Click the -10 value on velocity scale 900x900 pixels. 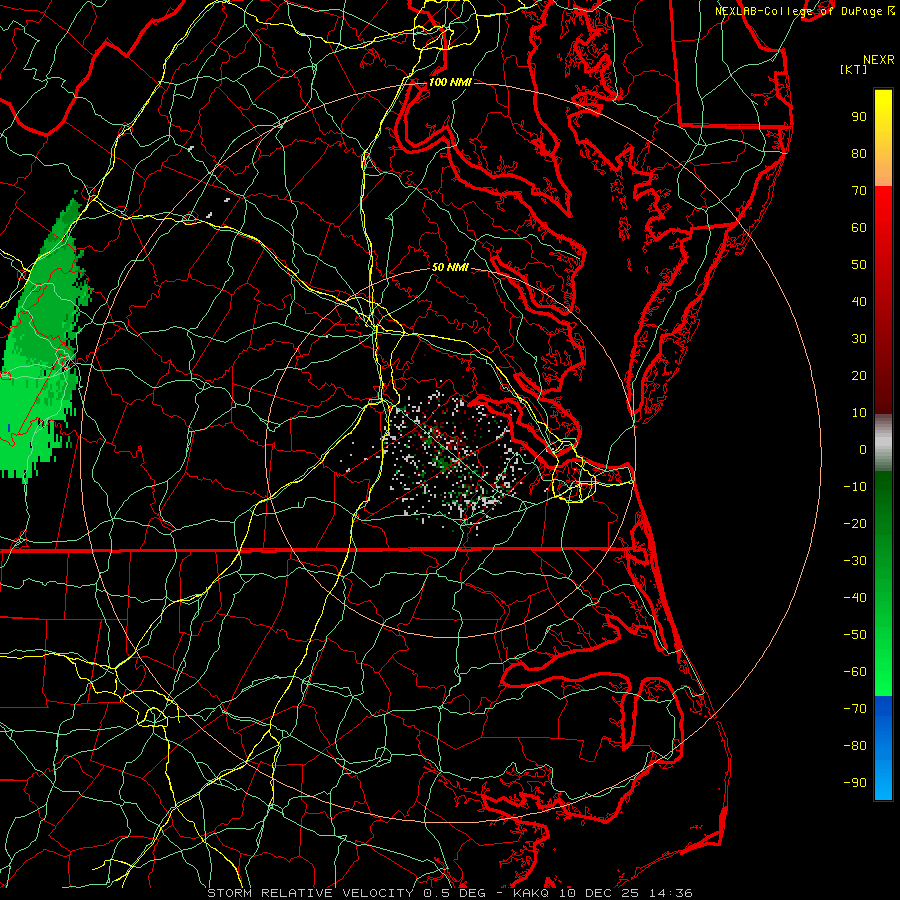tap(855, 487)
